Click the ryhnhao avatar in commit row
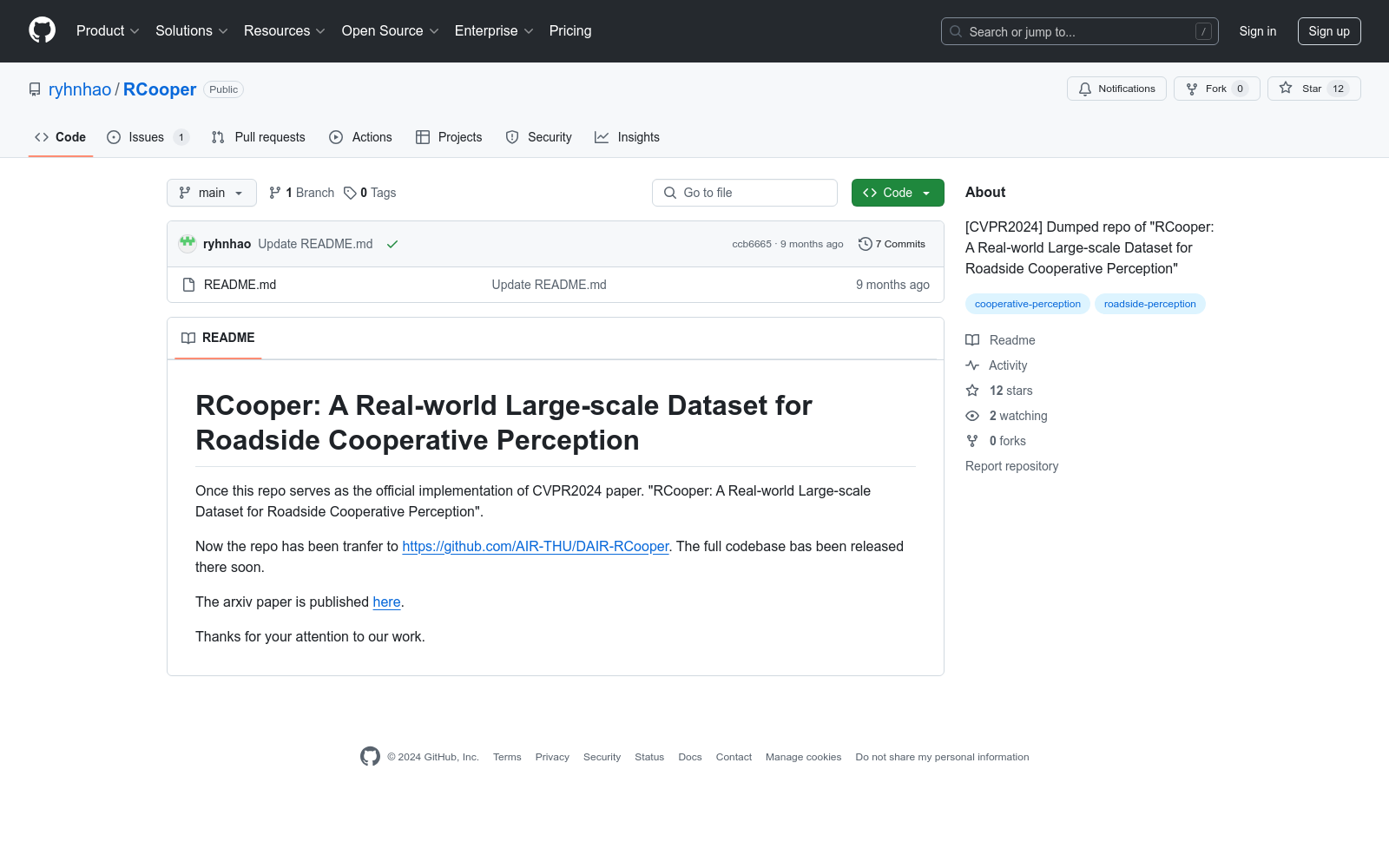Image resolution: width=1389 pixels, height=868 pixels. [188, 244]
